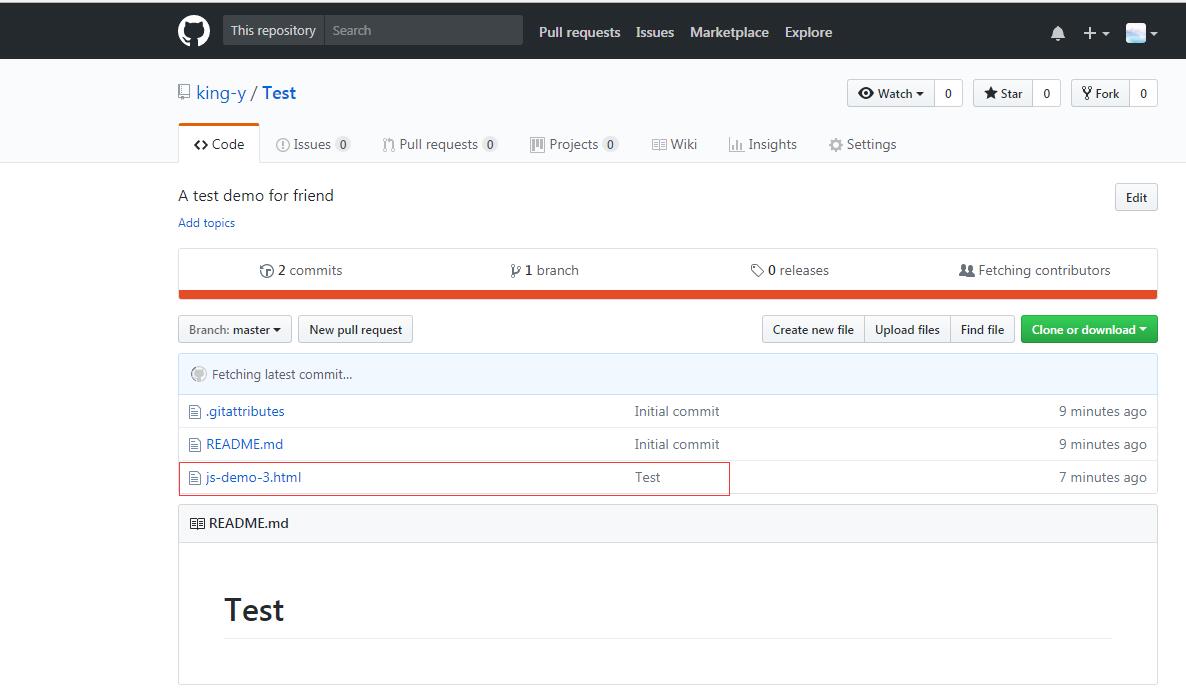The height and width of the screenshot is (700, 1186).
Task: Click the commits history icon
Action: [266, 271]
